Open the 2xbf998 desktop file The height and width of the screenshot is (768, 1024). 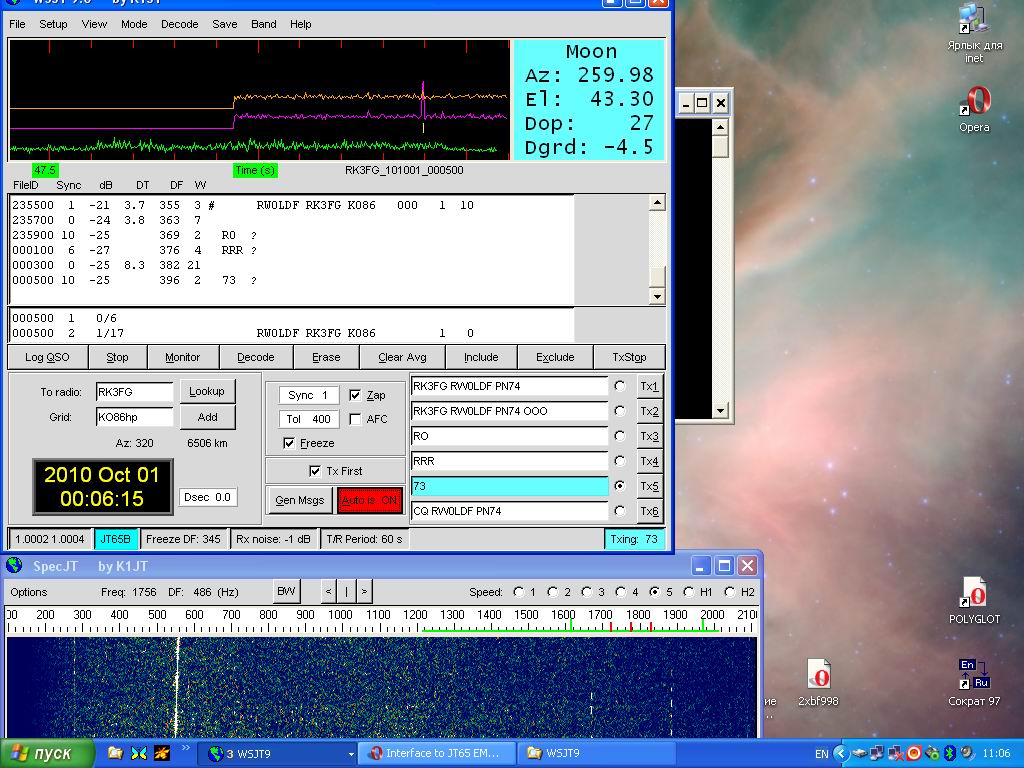(818, 682)
